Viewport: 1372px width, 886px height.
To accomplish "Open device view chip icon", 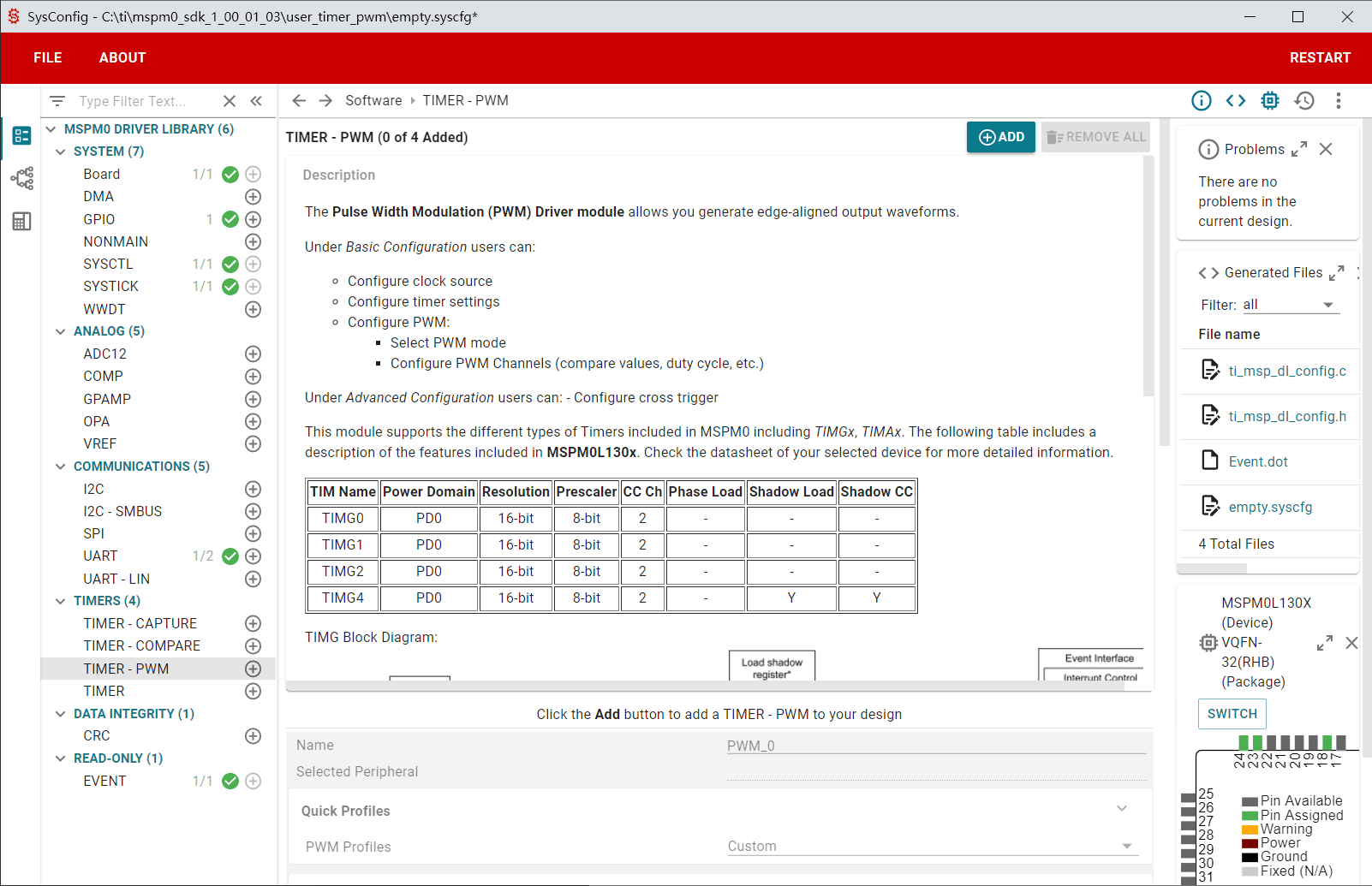I will [x=1270, y=101].
